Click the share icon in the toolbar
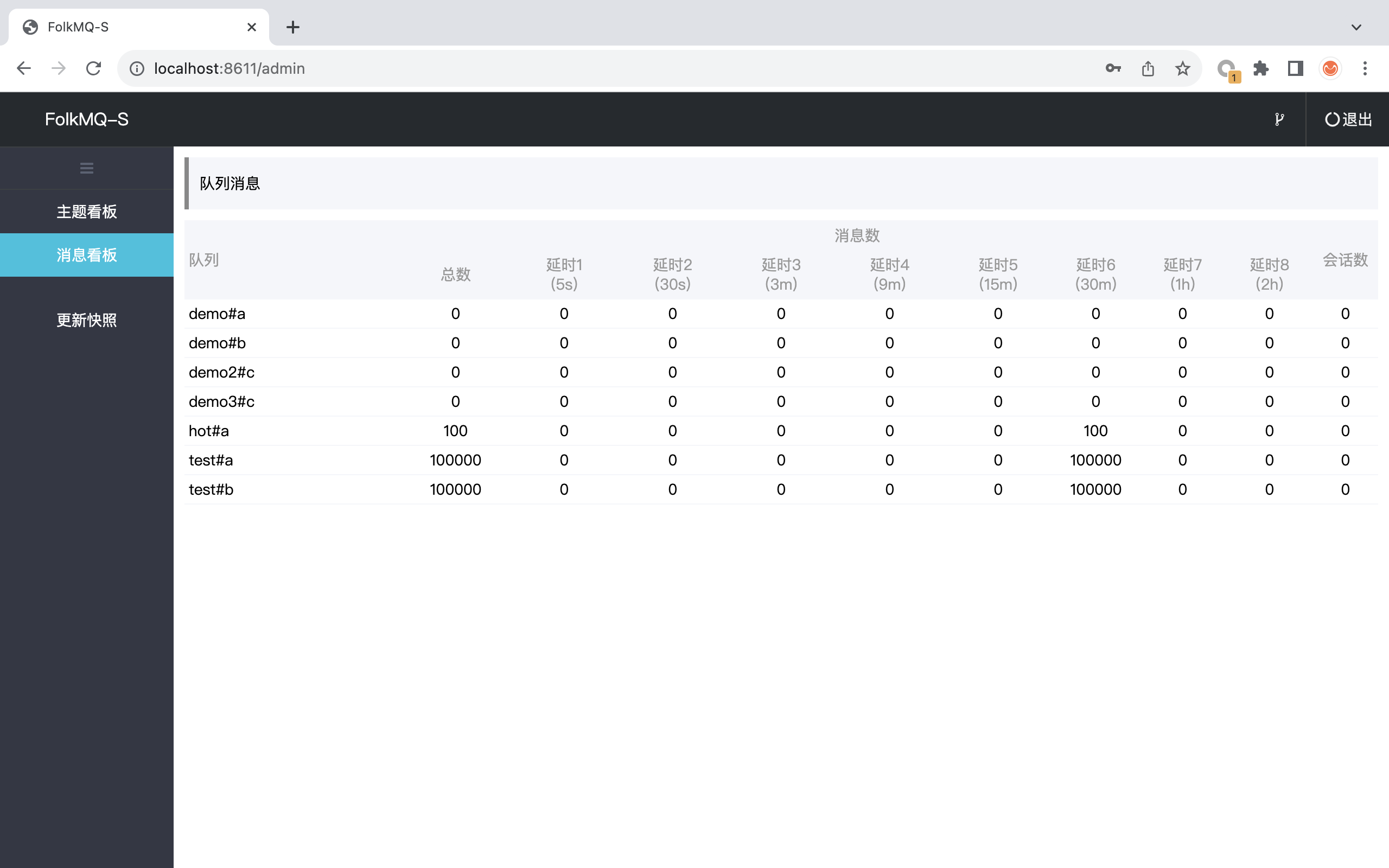This screenshot has width=1389, height=868. [1148, 68]
